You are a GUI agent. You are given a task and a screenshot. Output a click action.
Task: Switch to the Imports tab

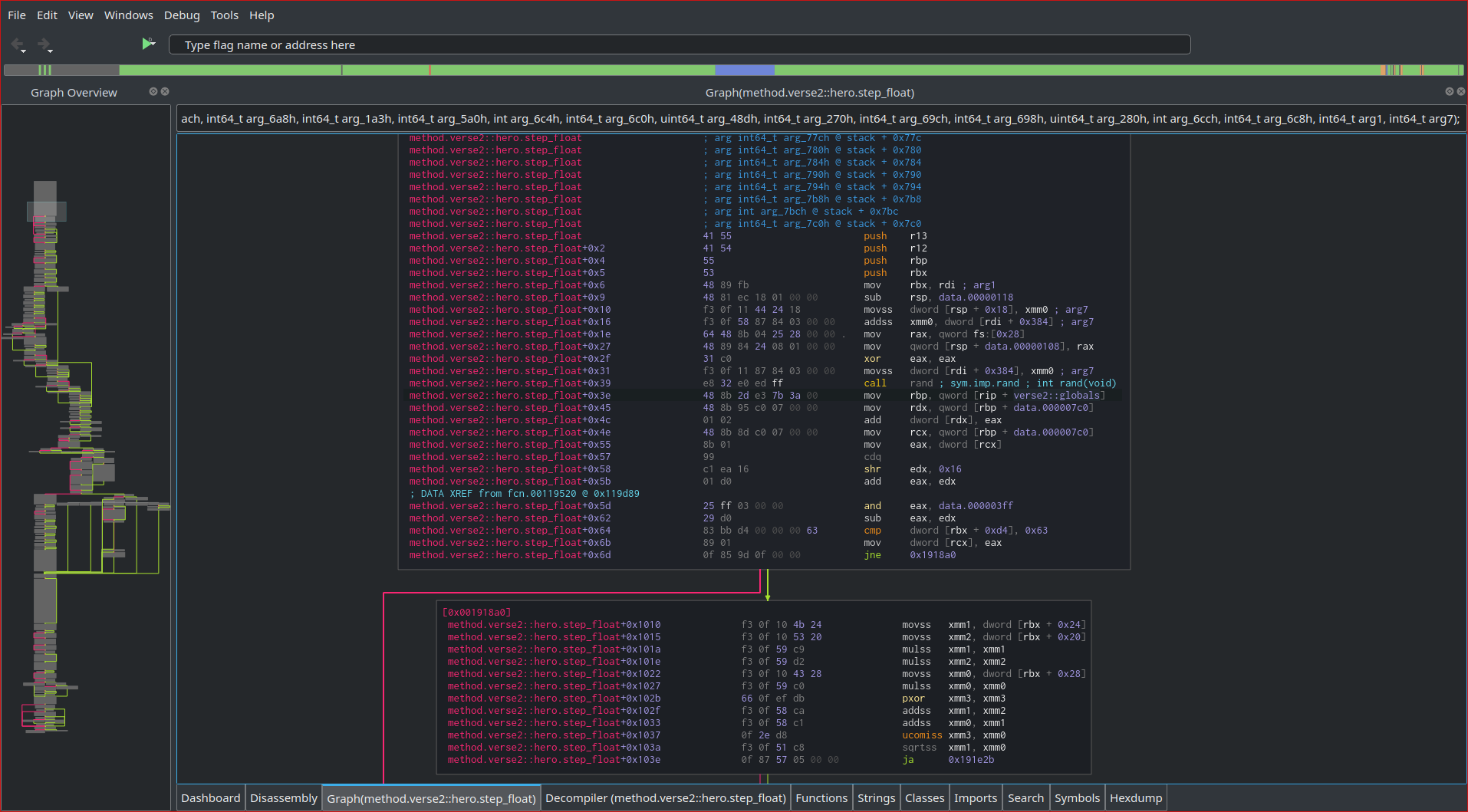(976, 798)
